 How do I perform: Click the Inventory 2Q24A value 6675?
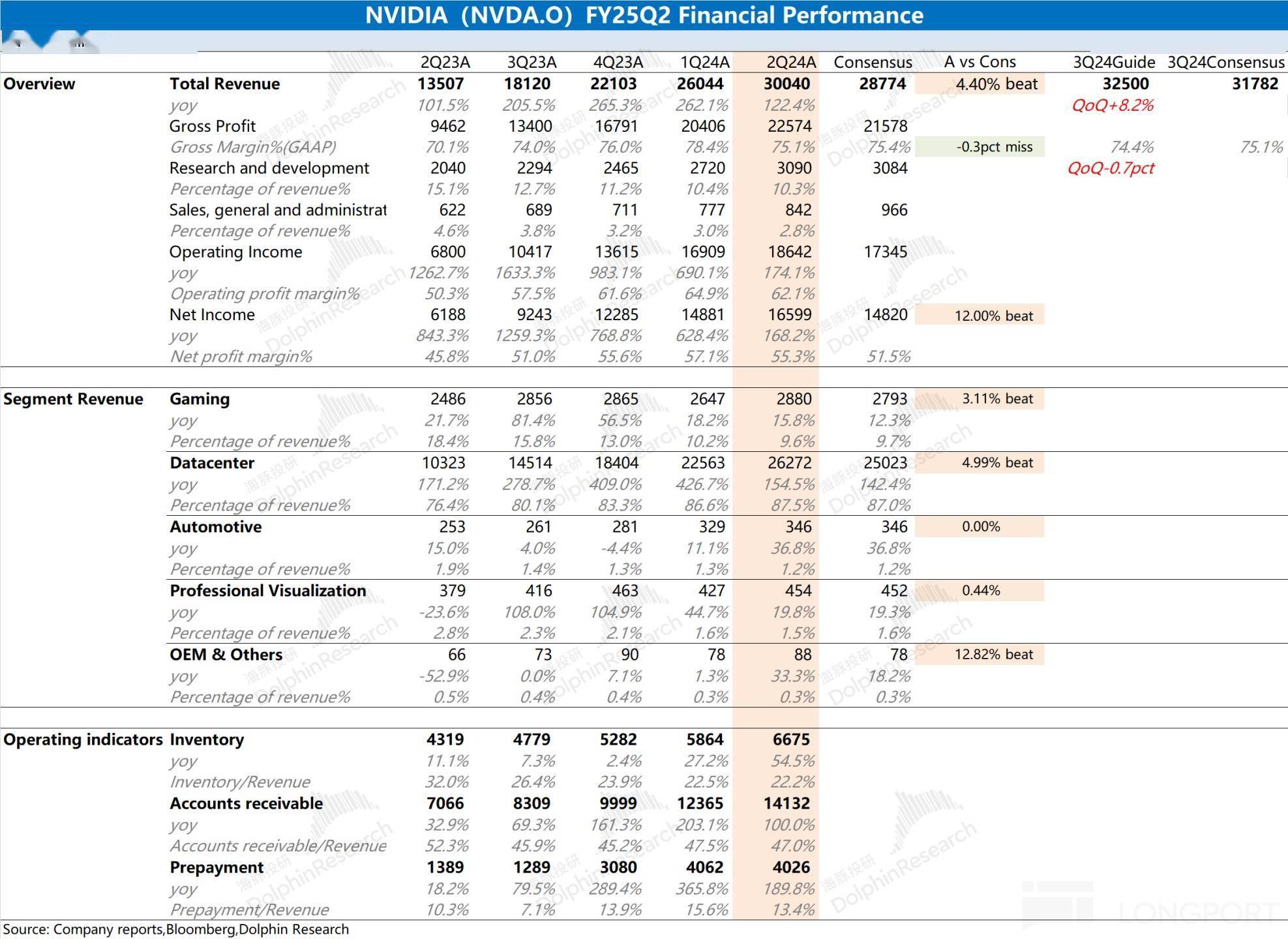tap(791, 739)
